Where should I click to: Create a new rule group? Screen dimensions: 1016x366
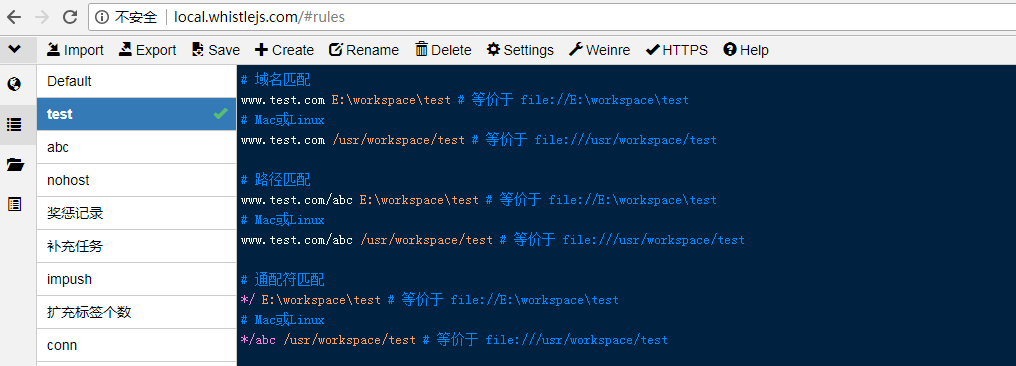(284, 50)
